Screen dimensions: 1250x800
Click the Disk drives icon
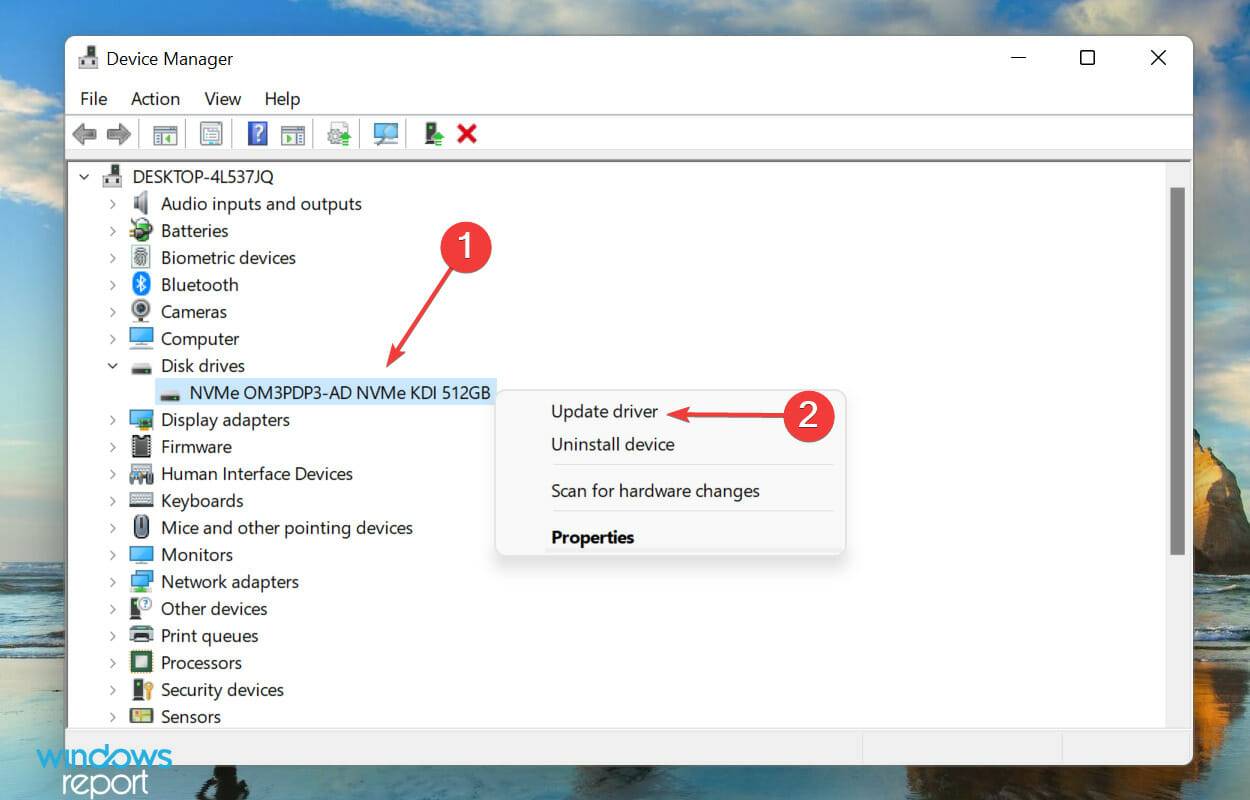pos(139,365)
